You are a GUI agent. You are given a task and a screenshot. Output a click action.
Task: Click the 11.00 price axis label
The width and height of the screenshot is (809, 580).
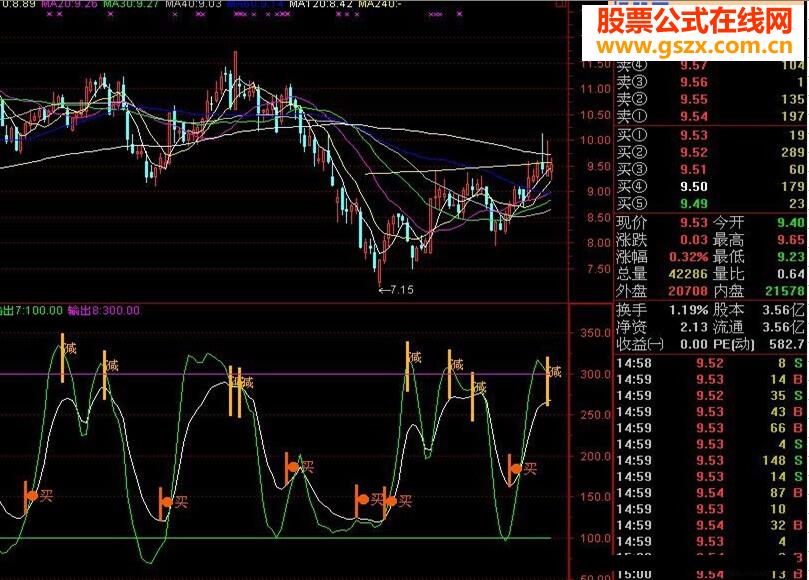595,89
